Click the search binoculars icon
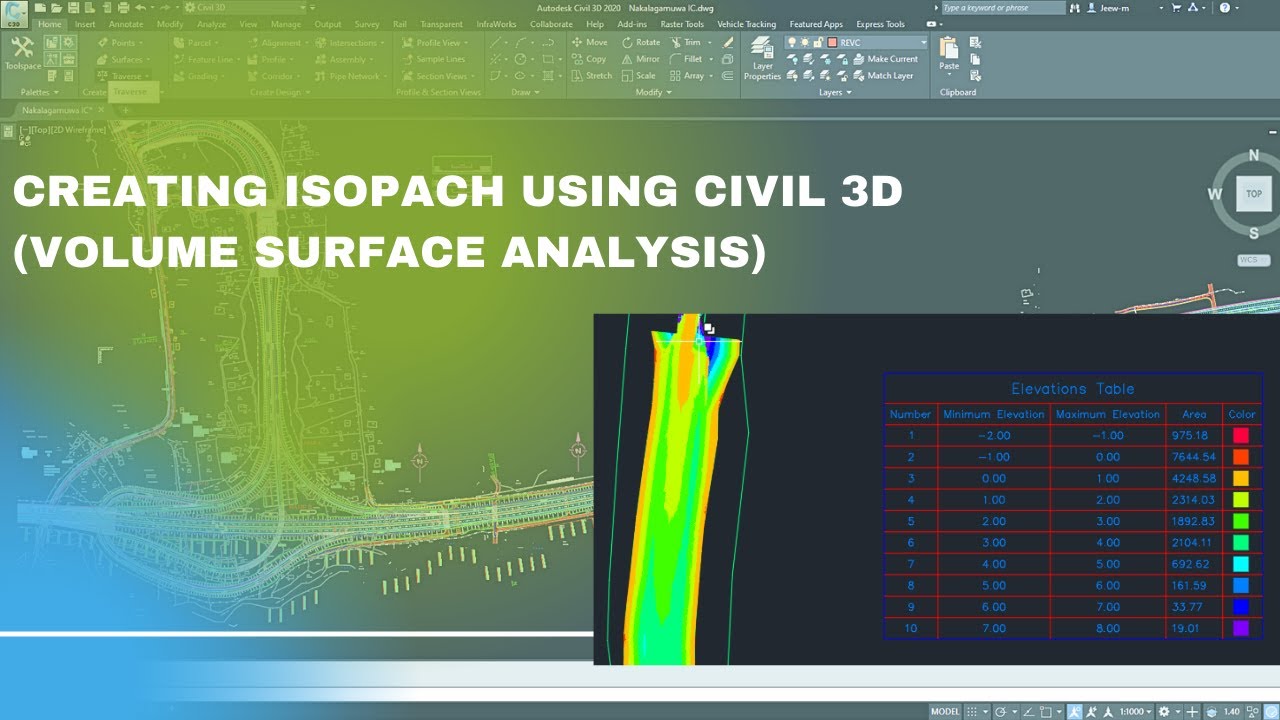The width and height of the screenshot is (1280, 720). click(1075, 8)
